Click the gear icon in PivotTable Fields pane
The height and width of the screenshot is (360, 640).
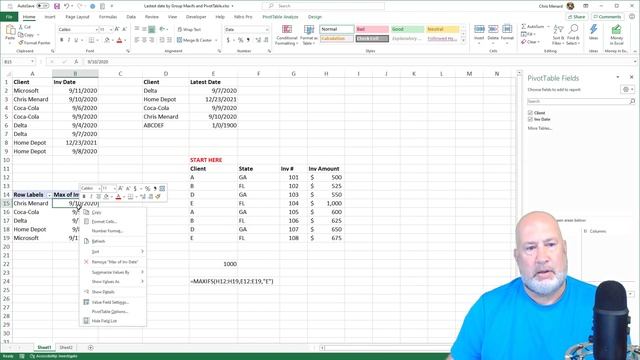626,89
